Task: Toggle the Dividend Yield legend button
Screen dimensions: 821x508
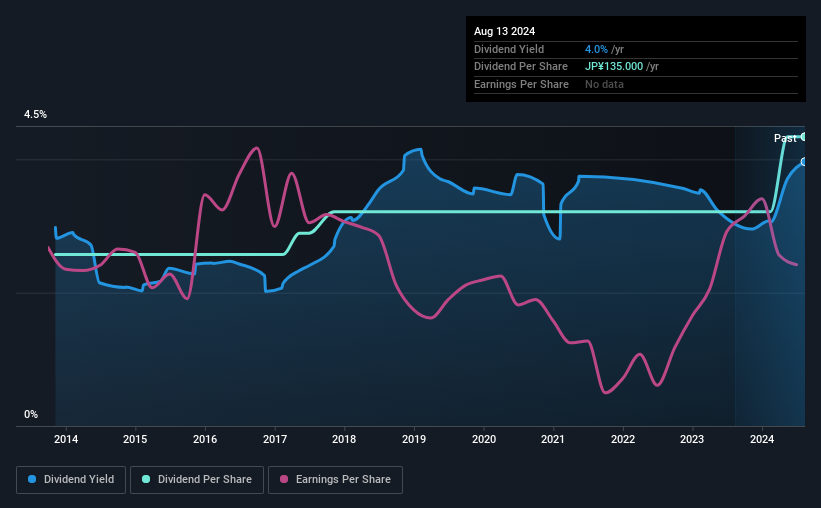Action: pos(71,479)
